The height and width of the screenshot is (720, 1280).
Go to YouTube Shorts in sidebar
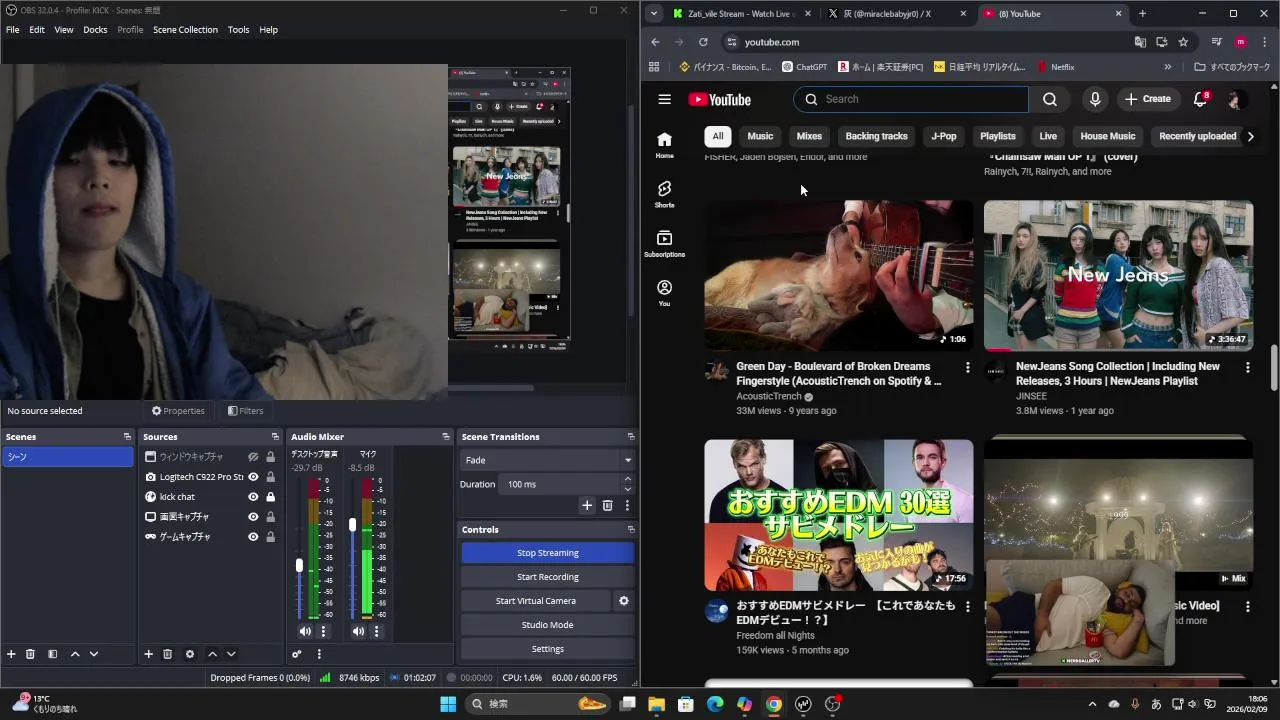tap(664, 194)
